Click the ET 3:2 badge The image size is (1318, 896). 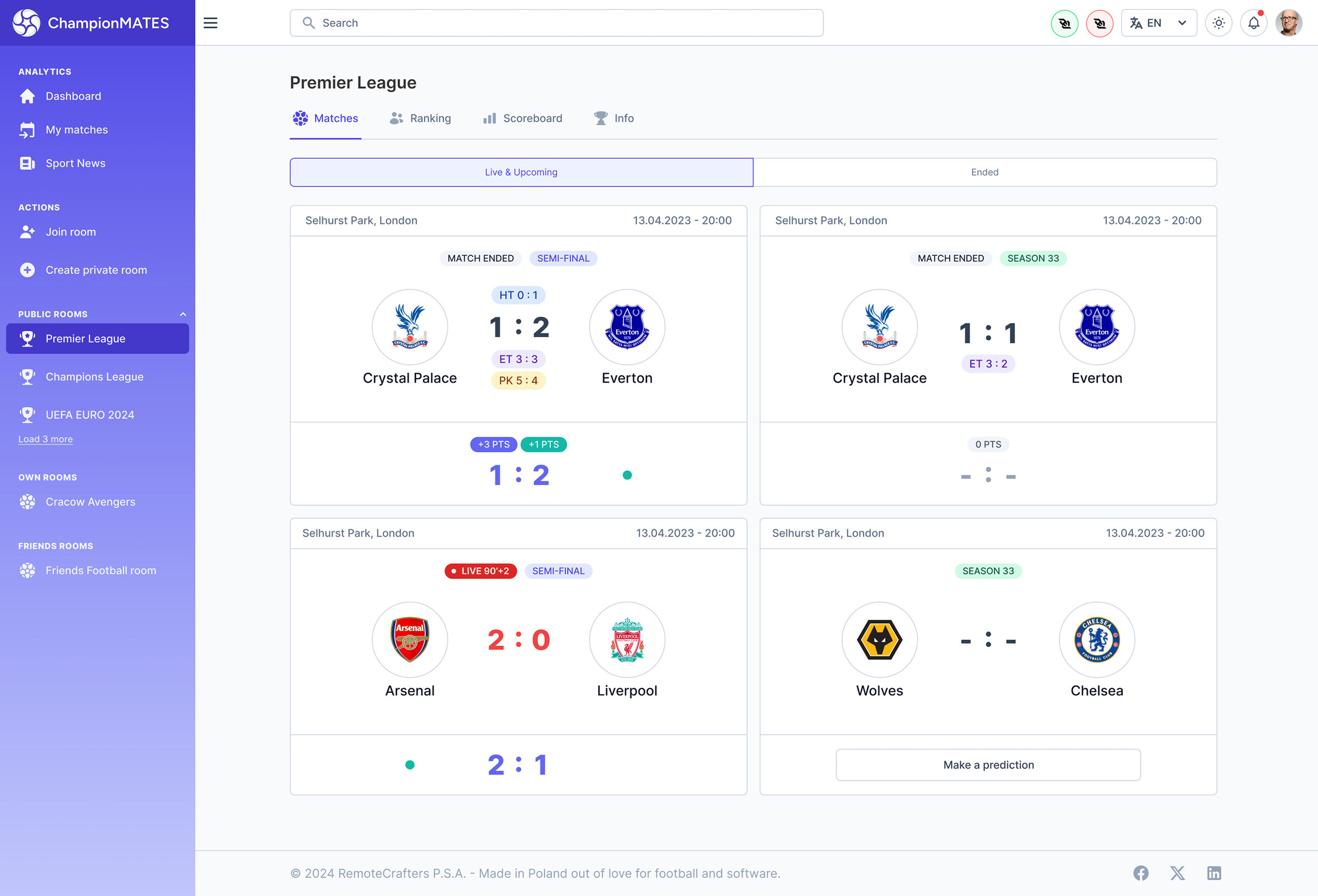(x=988, y=364)
